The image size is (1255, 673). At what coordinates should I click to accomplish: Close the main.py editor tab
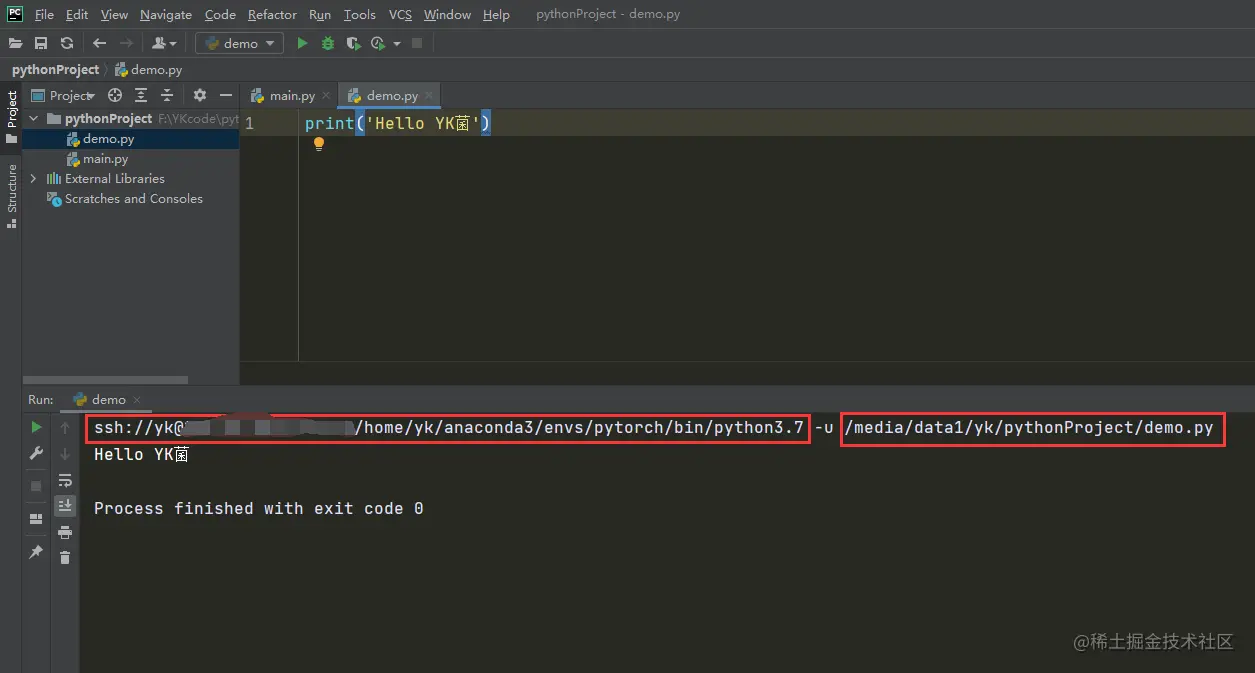tap(327, 96)
